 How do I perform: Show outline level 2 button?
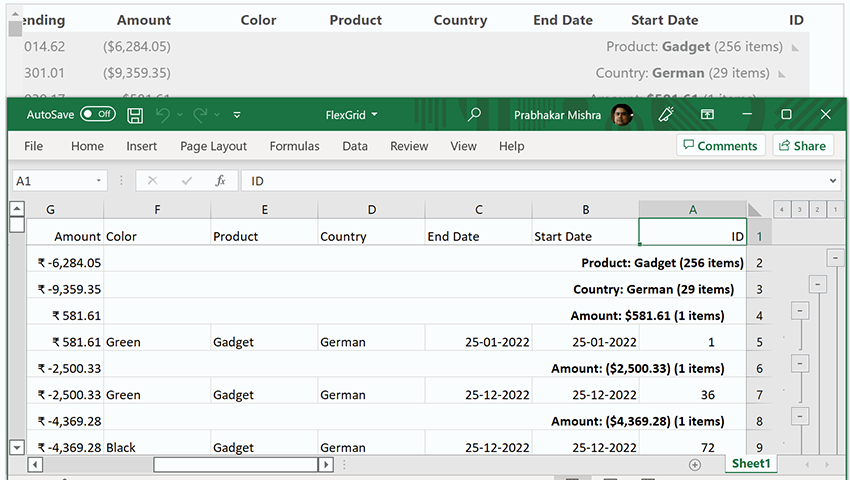pyautogui.click(x=817, y=209)
